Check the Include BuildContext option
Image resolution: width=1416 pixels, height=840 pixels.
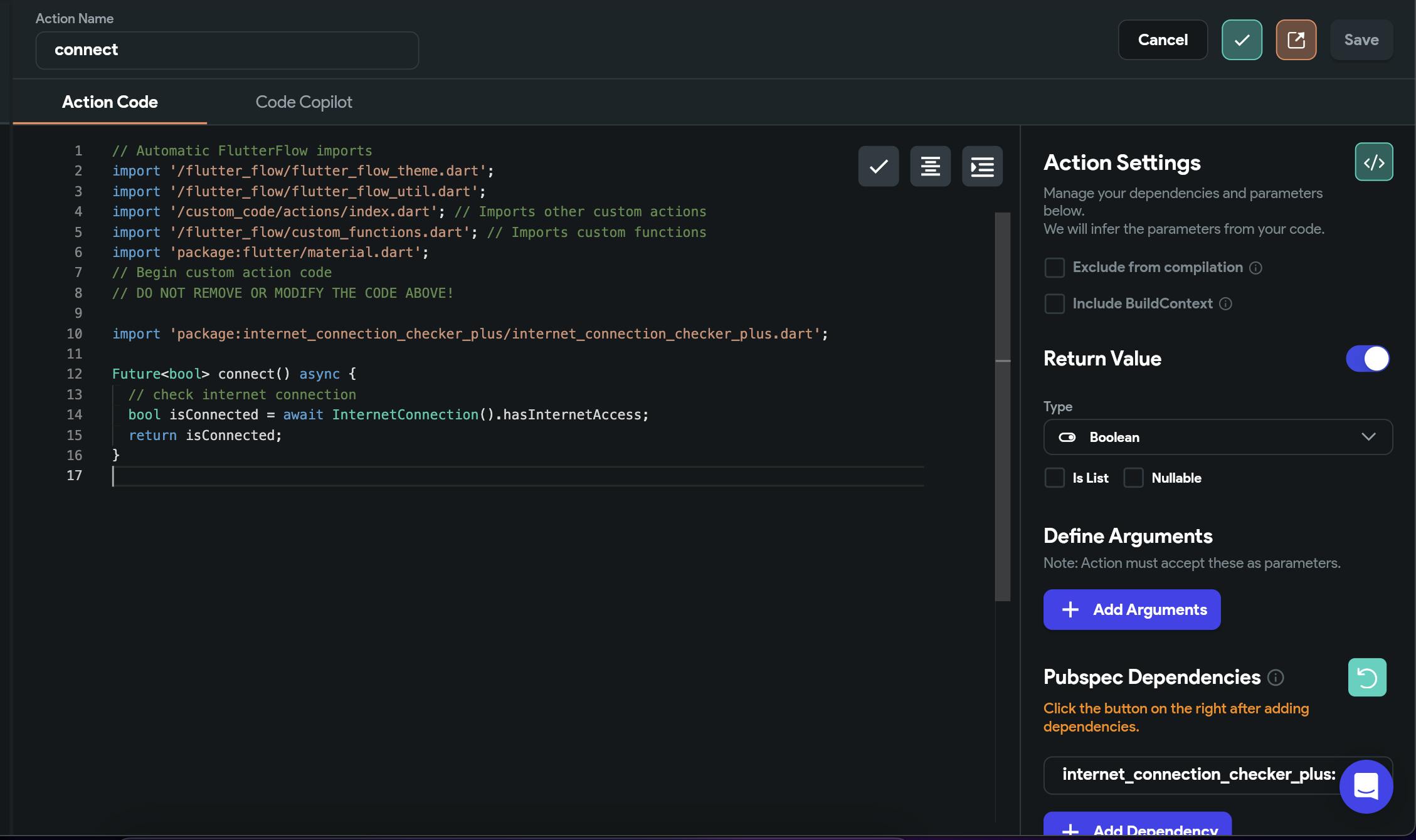click(x=1054, y=304)
